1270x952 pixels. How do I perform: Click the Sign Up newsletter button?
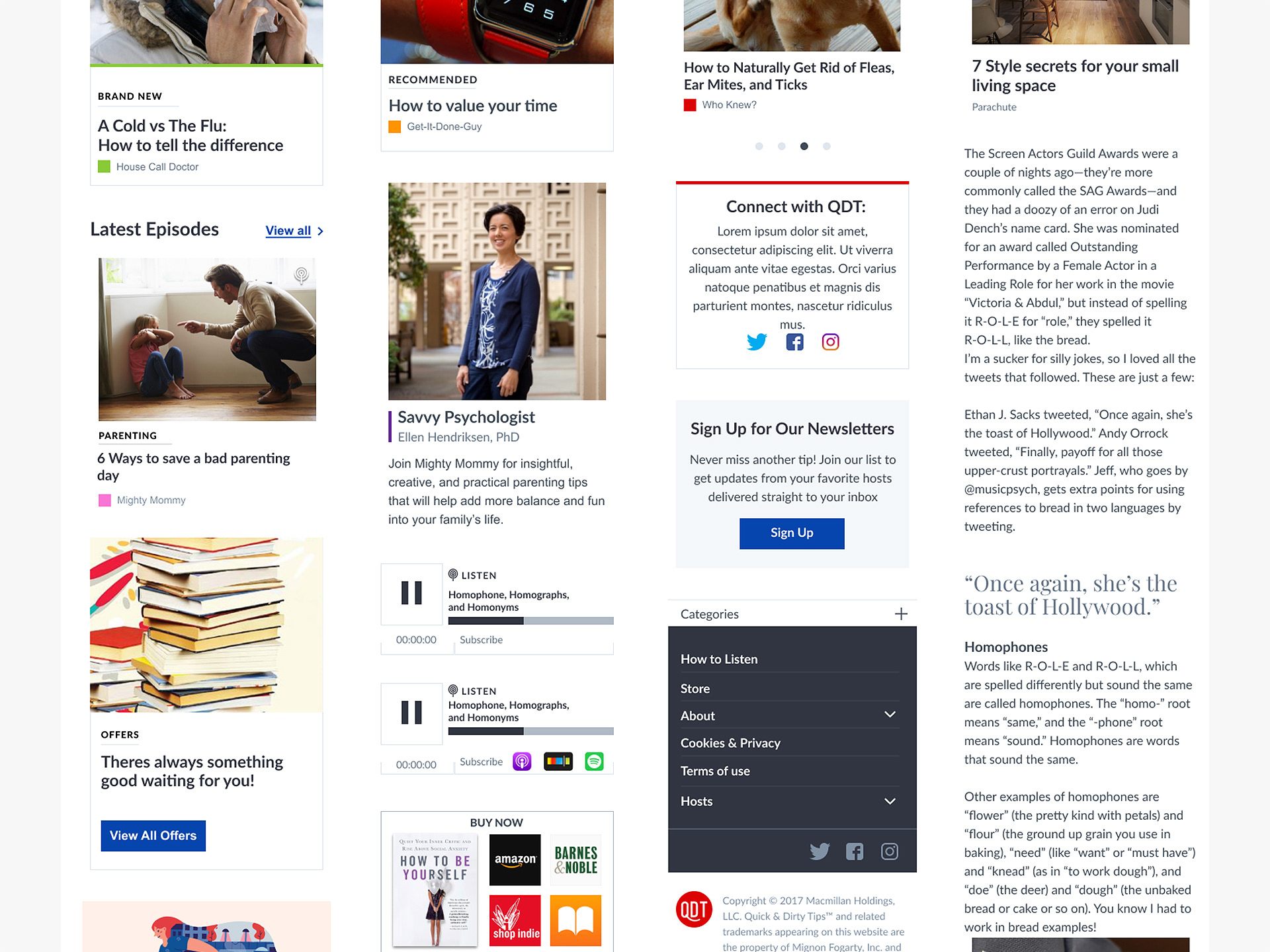click(x=792, y=533)
